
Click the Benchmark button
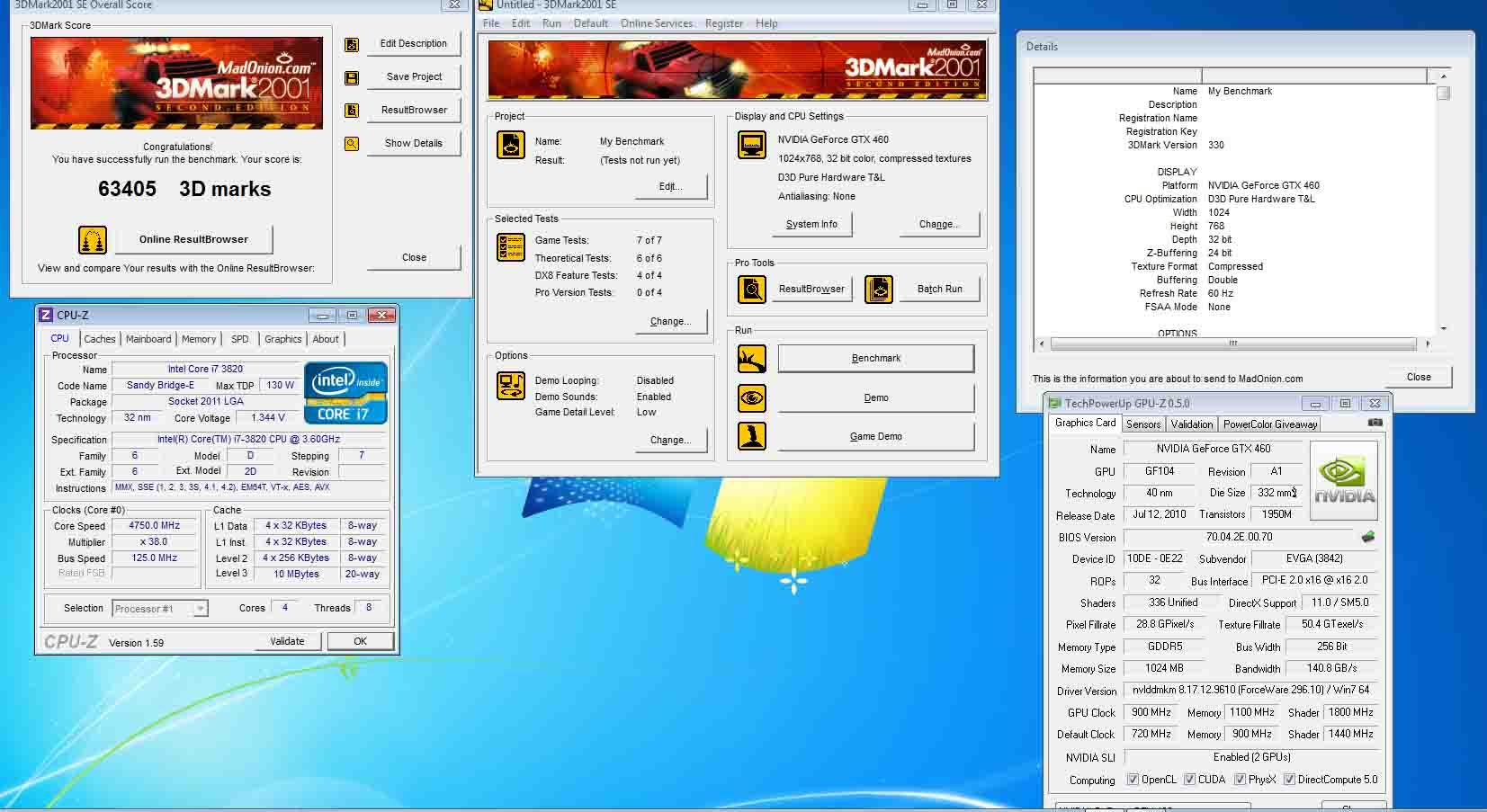coord(876,358)
